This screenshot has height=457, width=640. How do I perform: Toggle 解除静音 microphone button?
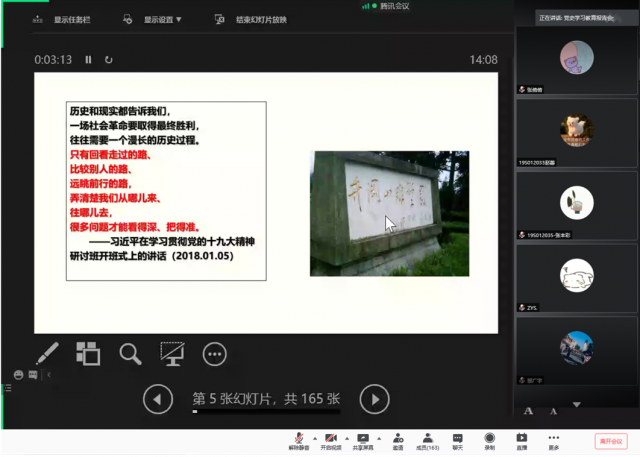299,440
